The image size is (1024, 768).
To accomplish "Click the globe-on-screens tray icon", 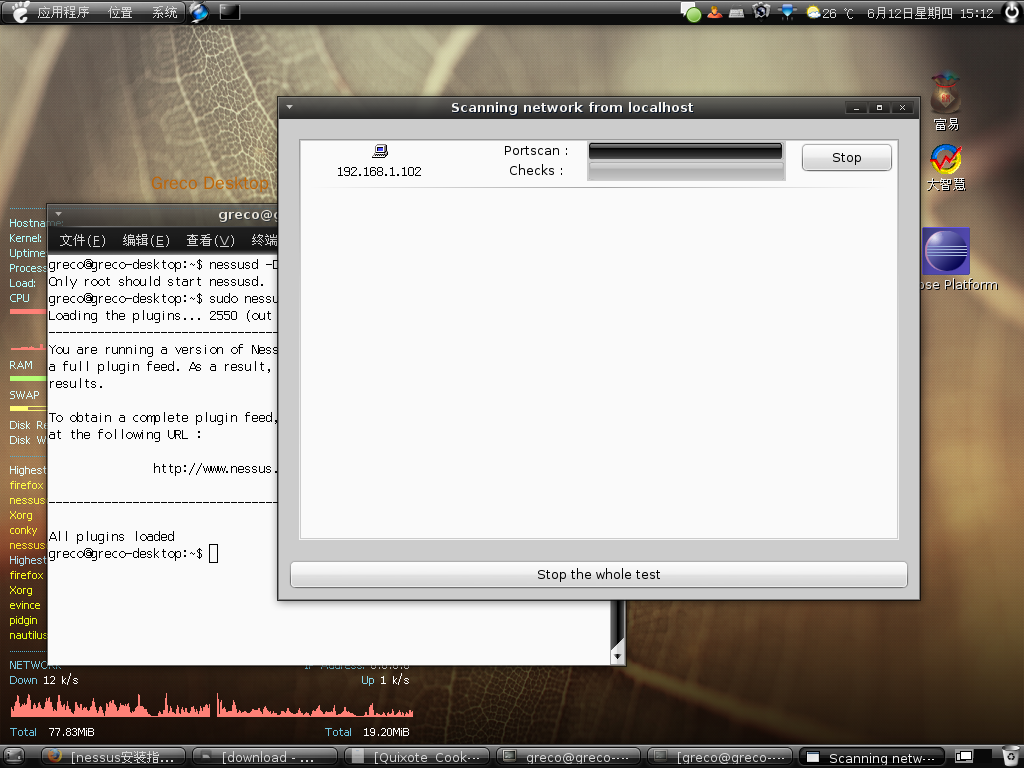I will point(761,12).
